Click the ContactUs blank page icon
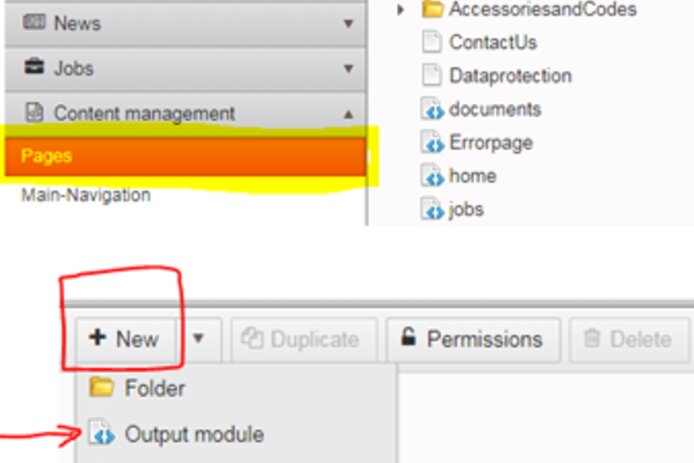The image size is (694, 463). 432,42
